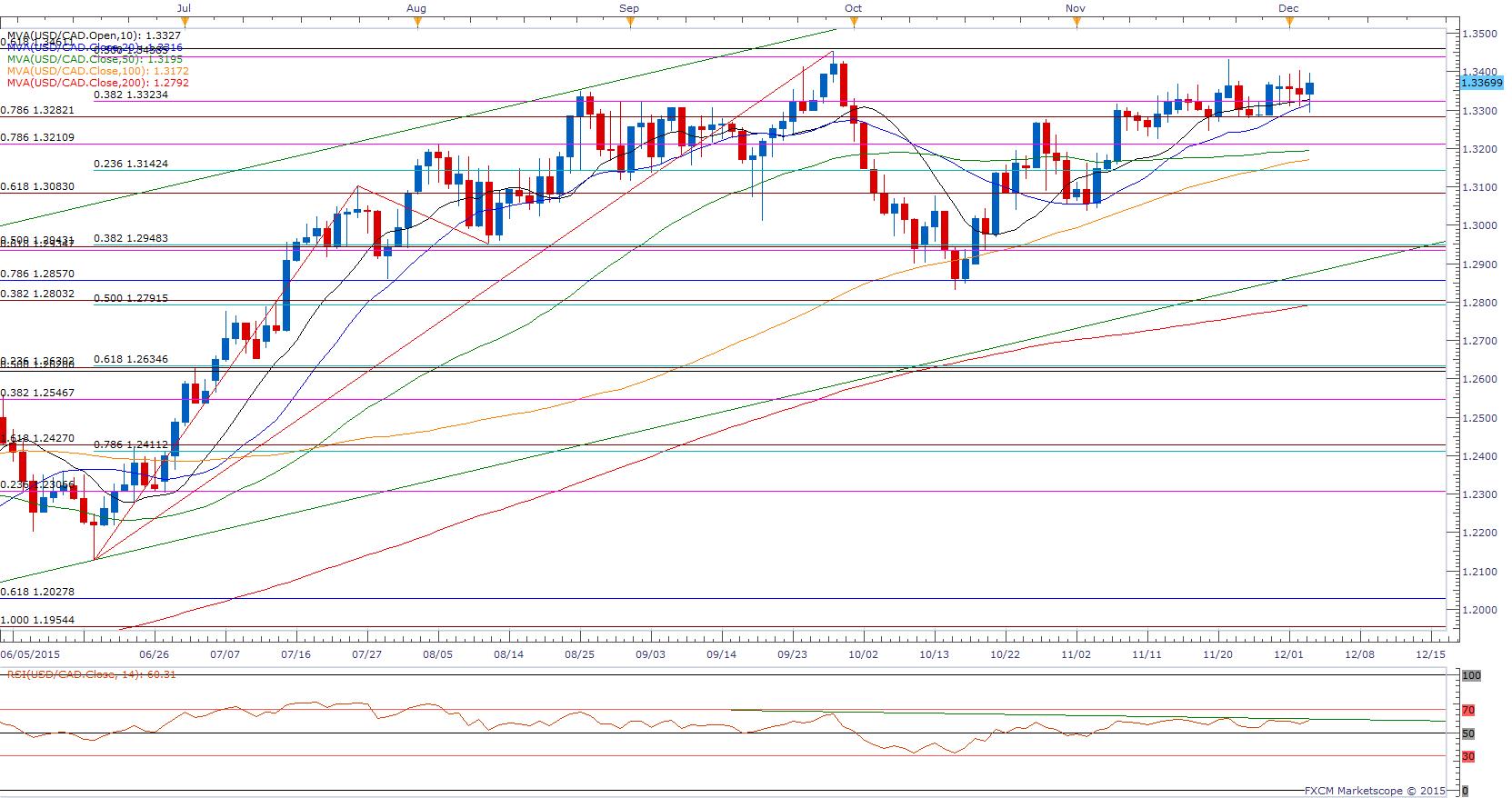Select the 0.500 1.27915 Fibonacci label
Viewport: 1512px width, 798px height.
pos(131,298)
